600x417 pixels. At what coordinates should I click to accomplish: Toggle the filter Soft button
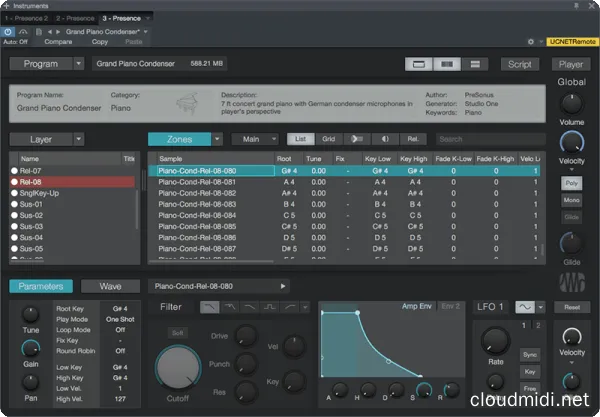[178, 333]
